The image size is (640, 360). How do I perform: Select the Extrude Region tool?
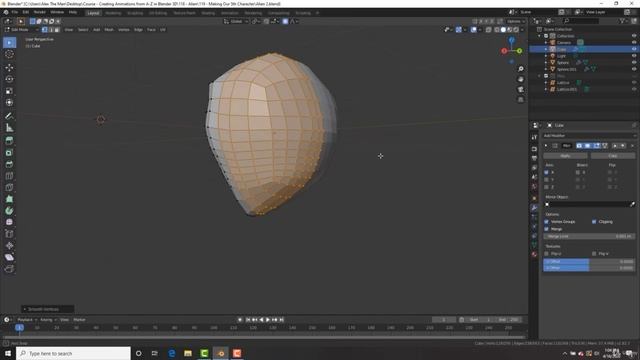pyautogui.click(x=9, y=141)
